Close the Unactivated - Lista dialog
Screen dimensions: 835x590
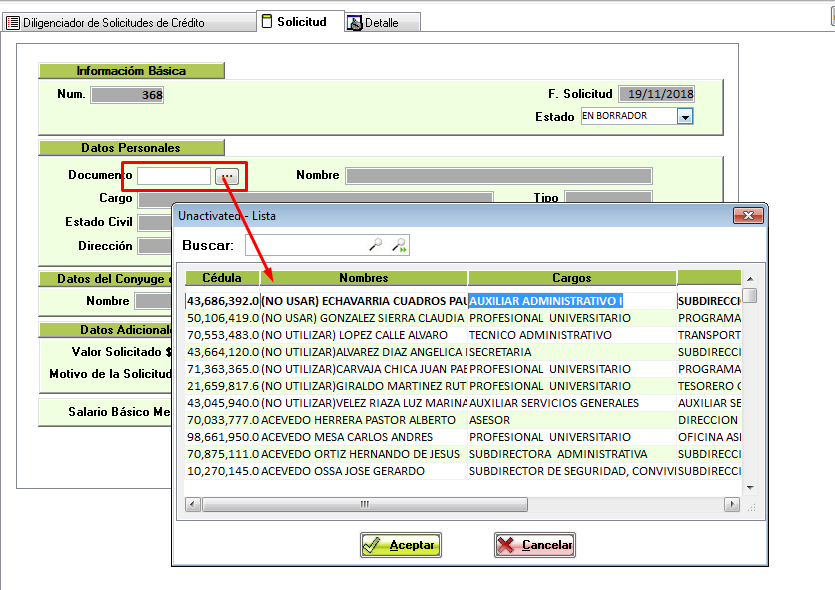[x=747, y=215]
